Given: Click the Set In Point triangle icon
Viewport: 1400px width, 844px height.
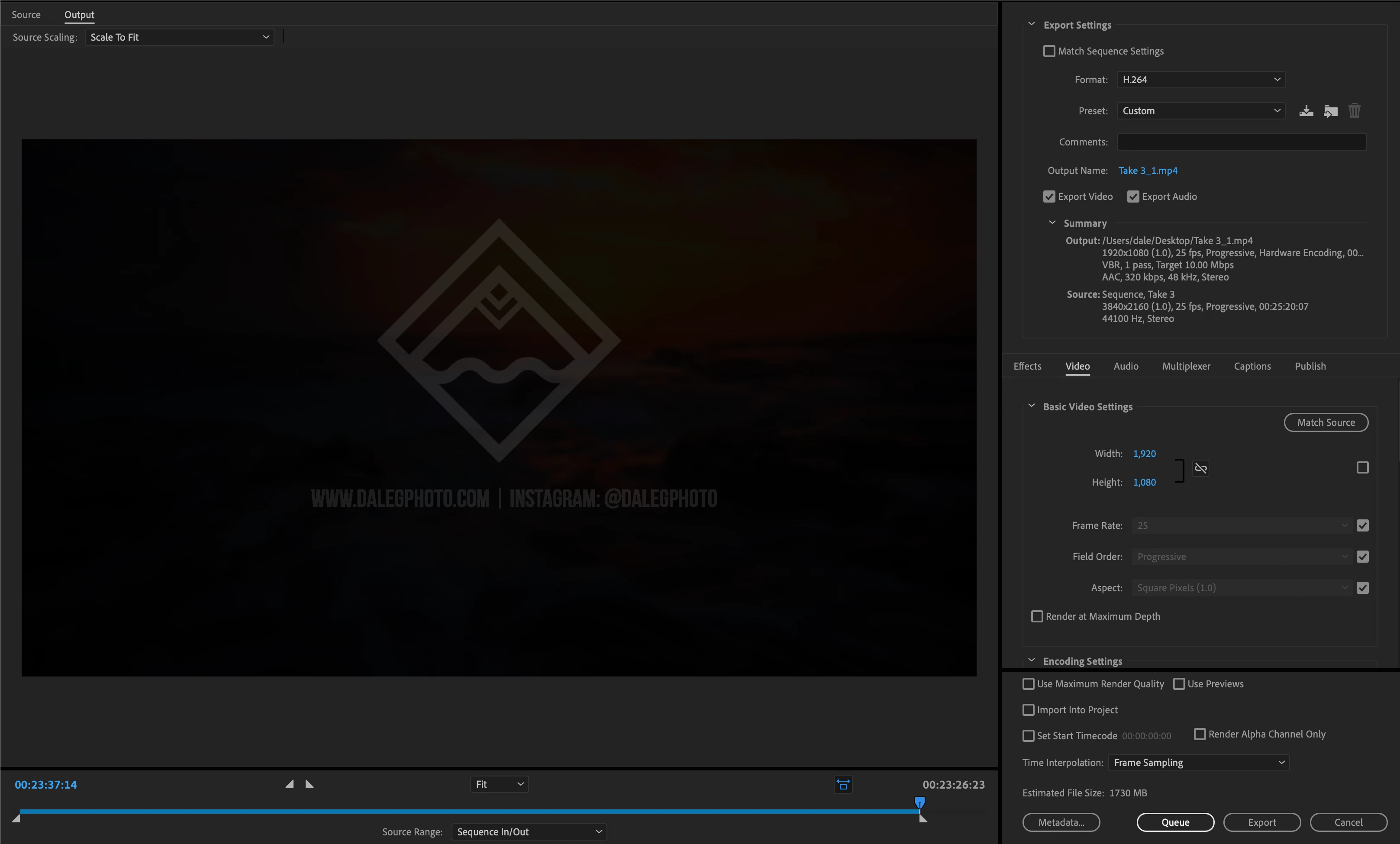Looking at the screenshot, I should [290, 784].
